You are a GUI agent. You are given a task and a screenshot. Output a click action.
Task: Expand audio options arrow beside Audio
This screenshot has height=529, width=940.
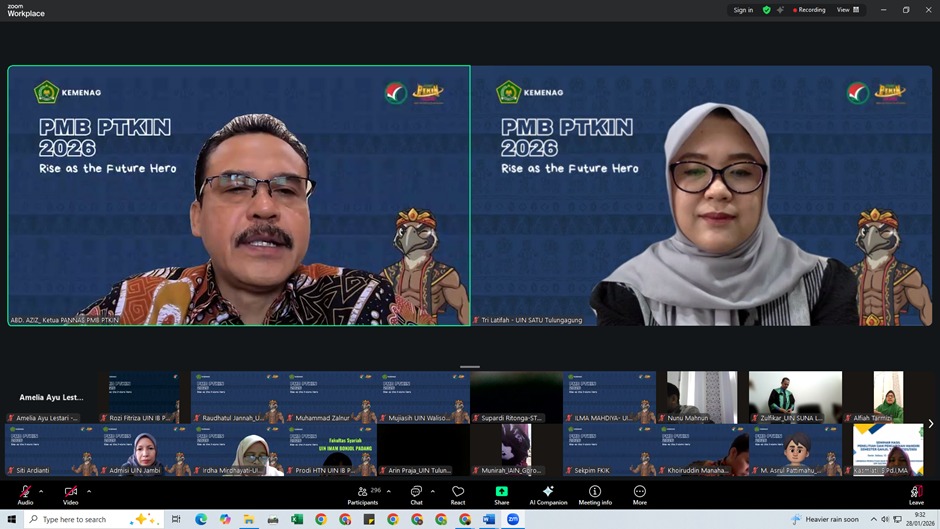41,491
